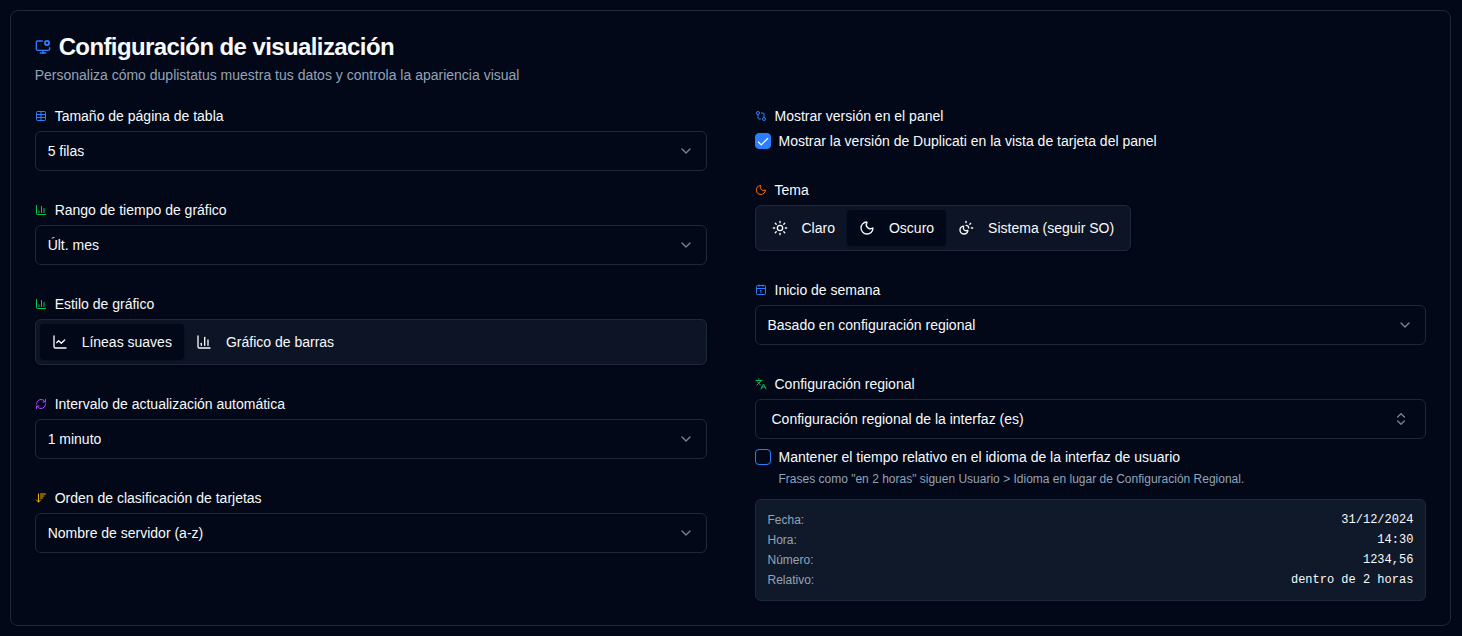Choose Líneas suaves chart style
The height and width of the screenshot is (636, 1462).
pos(112,342)
